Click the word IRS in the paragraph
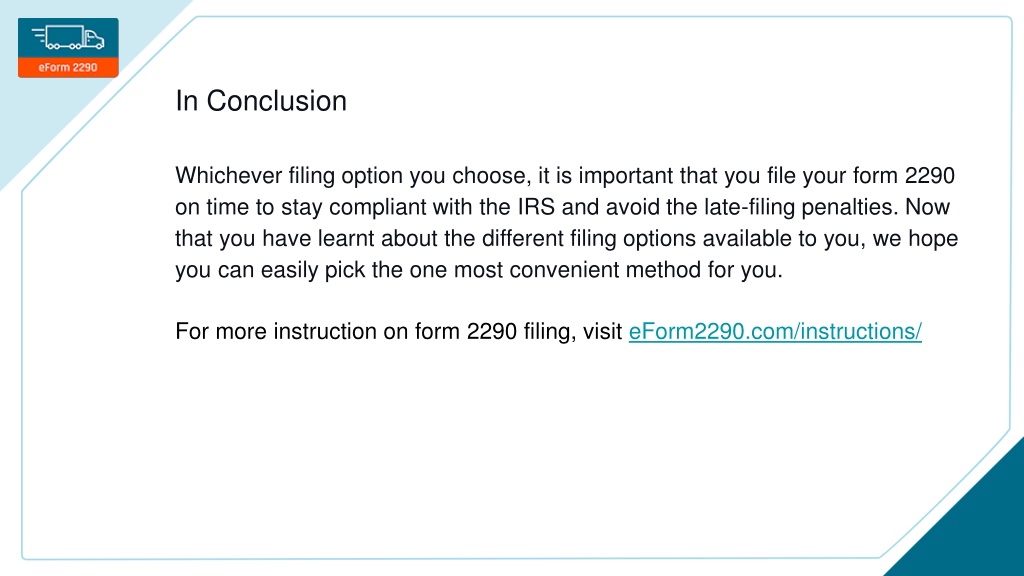This screenshot has height=576, width=1024. (536, 207)
